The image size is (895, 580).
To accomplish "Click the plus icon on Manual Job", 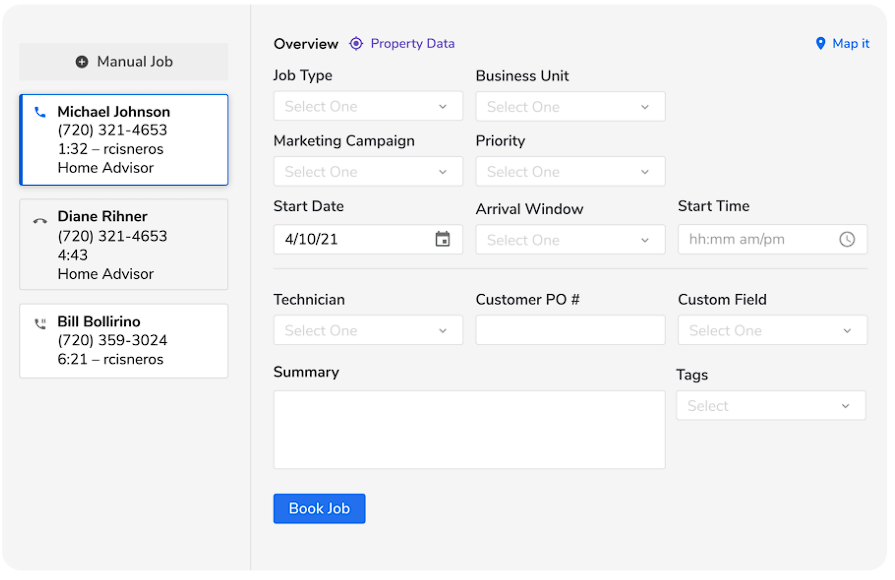I will (x=82, y=62).
